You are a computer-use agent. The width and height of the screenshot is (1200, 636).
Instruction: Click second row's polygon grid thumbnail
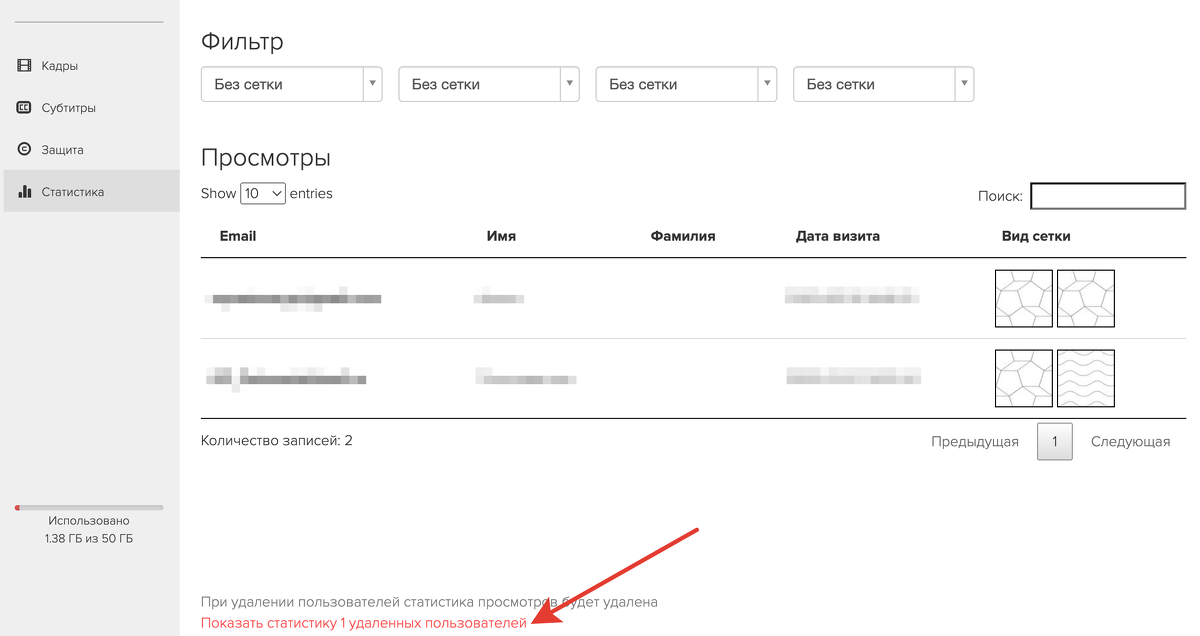[x=1024, y=378]
